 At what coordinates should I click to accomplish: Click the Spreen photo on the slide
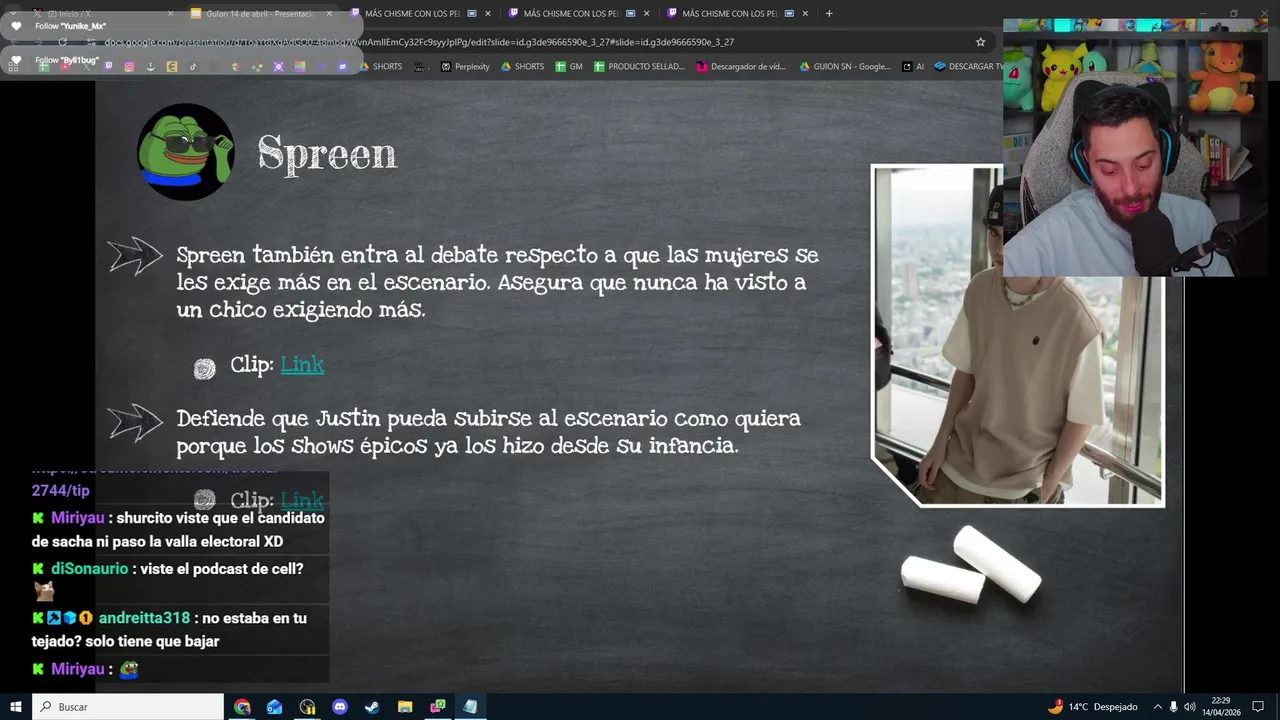(x=1018, y=336)
